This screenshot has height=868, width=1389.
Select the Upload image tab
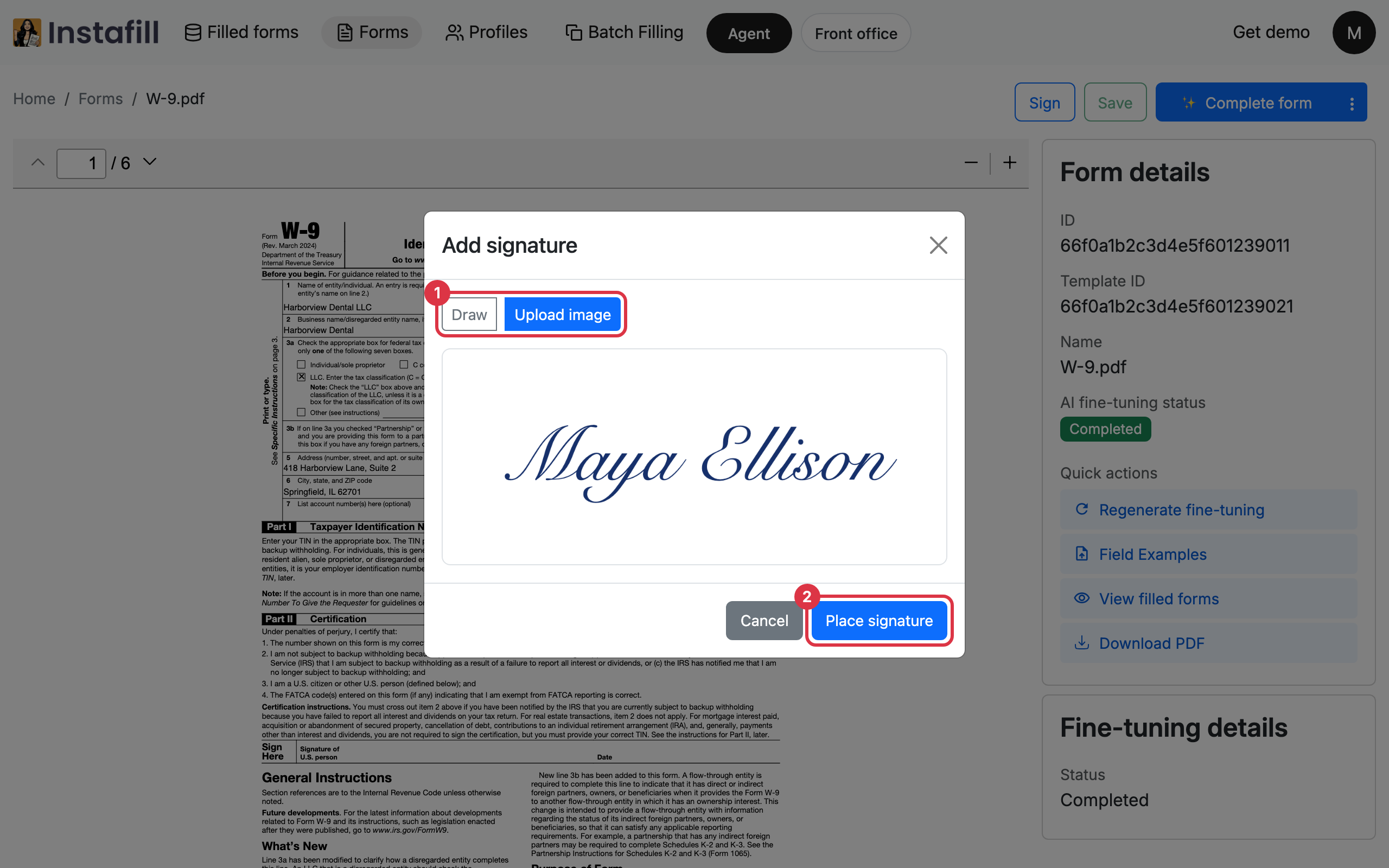(563, 314)
